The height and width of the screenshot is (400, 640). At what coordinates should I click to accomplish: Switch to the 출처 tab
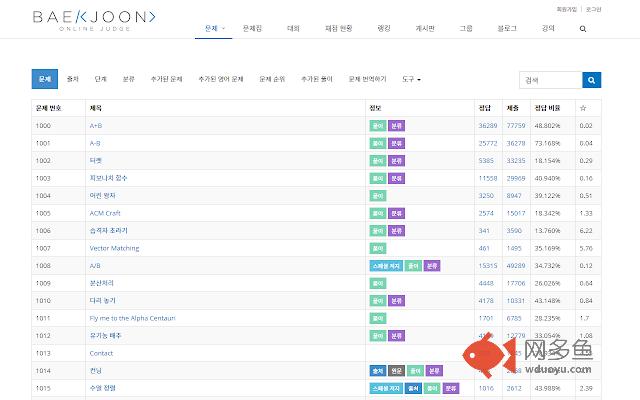73,79
